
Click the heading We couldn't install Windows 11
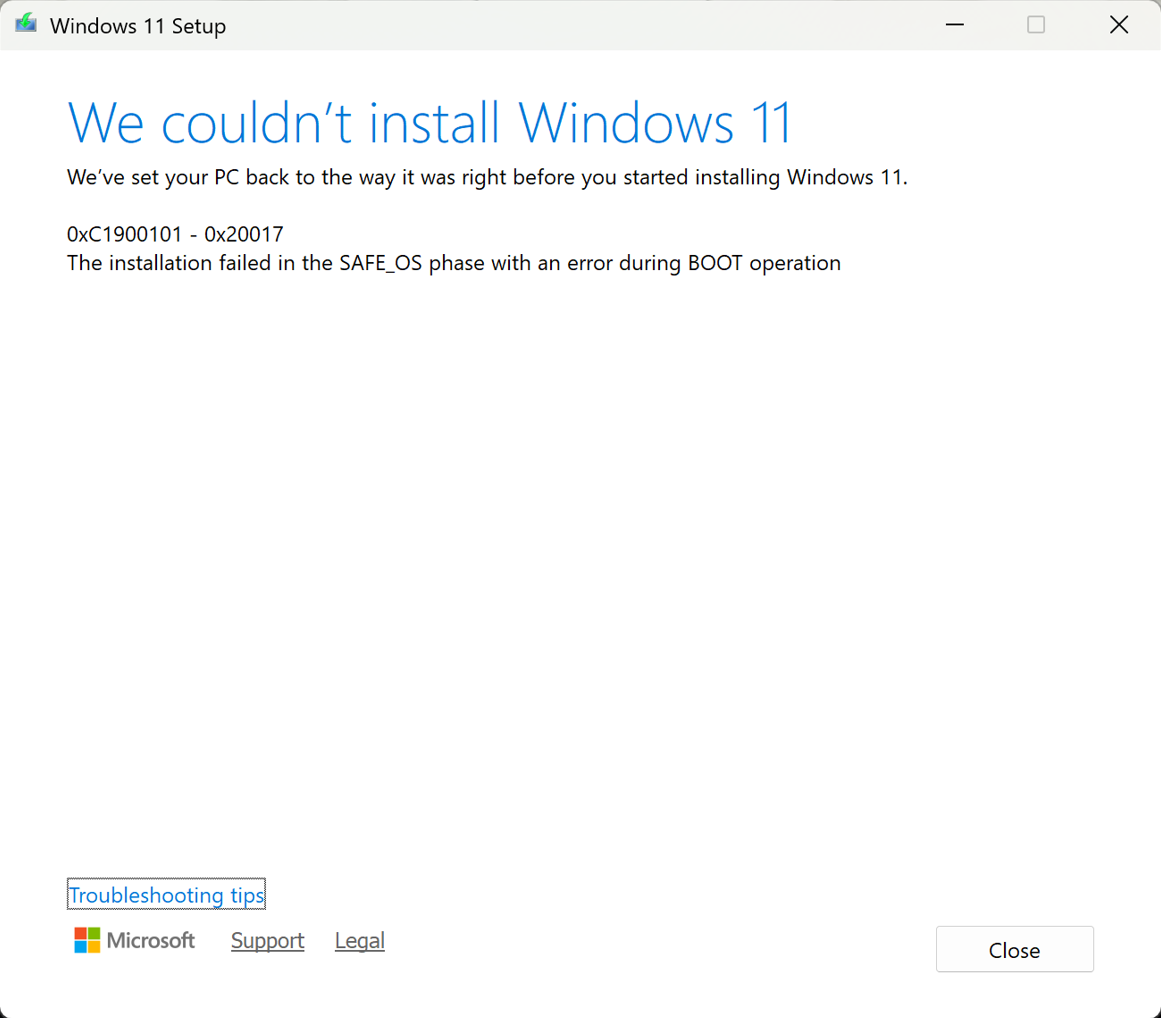coord(430,122)
